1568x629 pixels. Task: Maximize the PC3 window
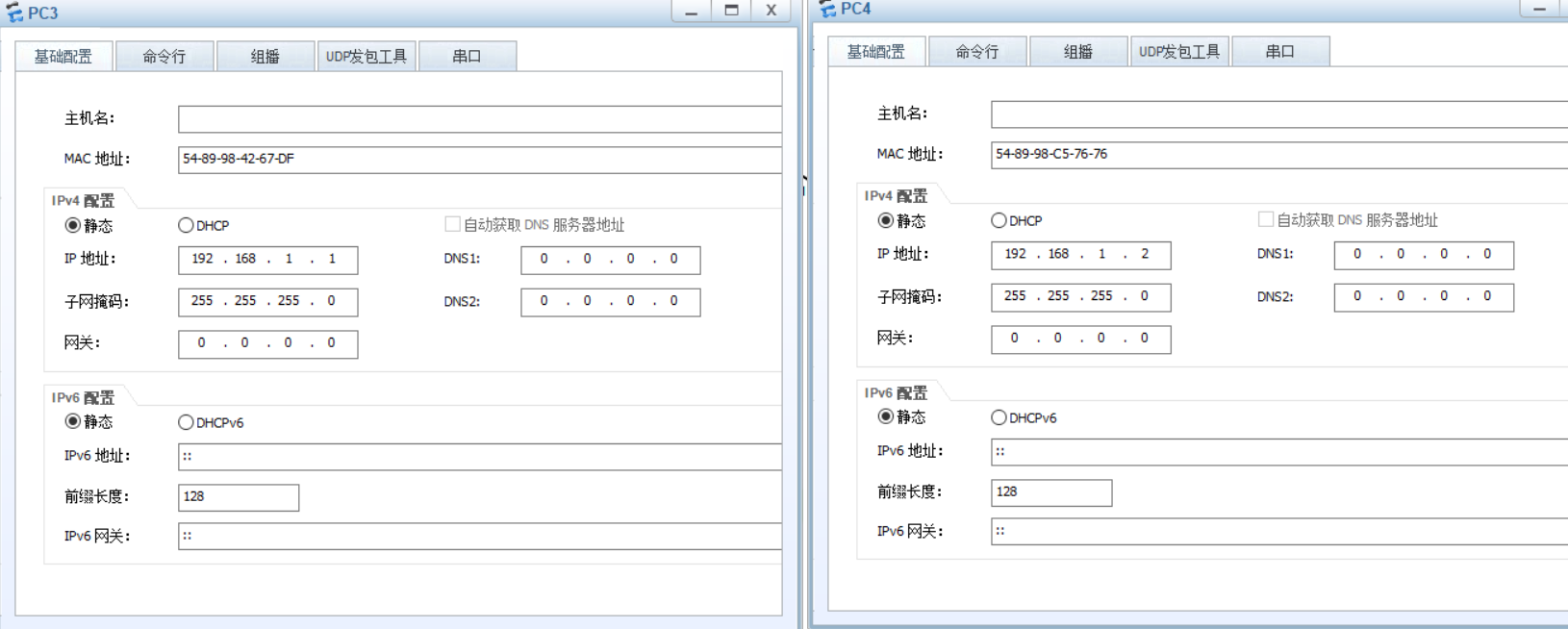coord(731,11)
